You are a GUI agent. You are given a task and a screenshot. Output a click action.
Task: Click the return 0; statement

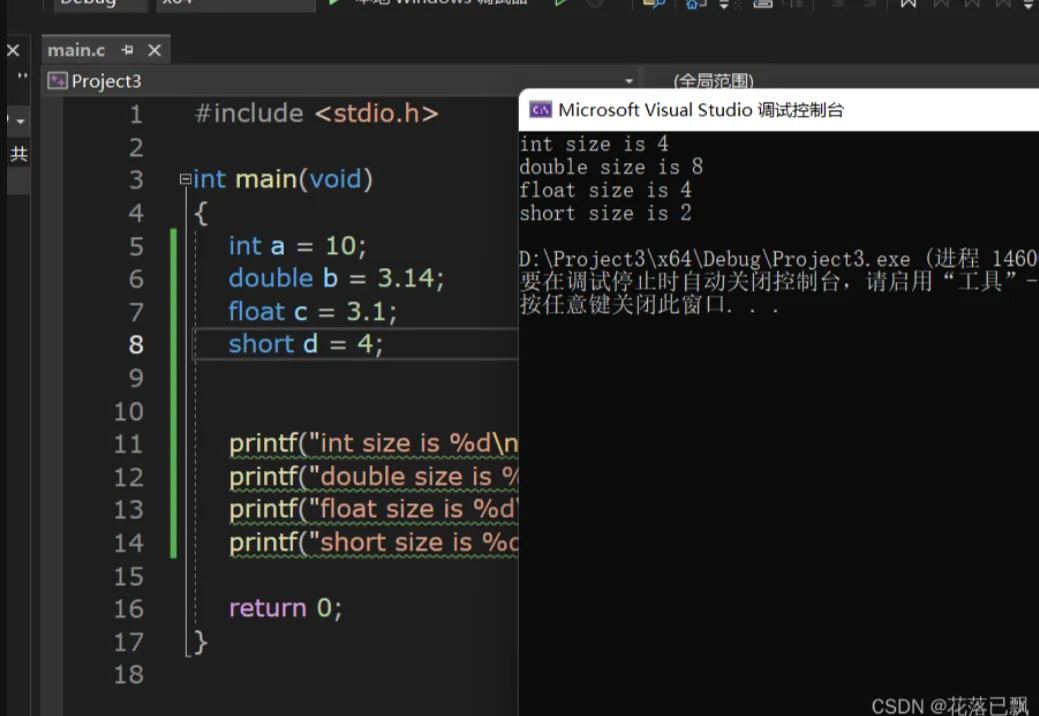(286, 607)
